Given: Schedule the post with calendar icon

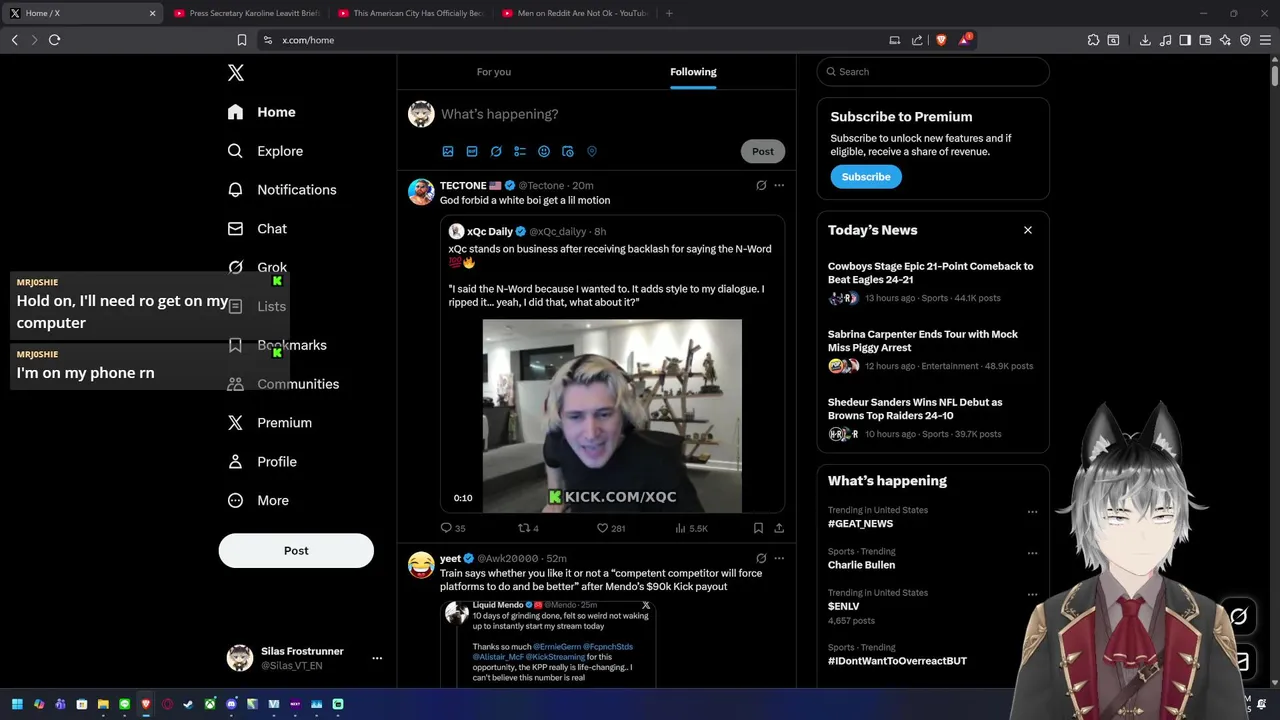Looking at the screenshot, I should [x=568, y=152].
